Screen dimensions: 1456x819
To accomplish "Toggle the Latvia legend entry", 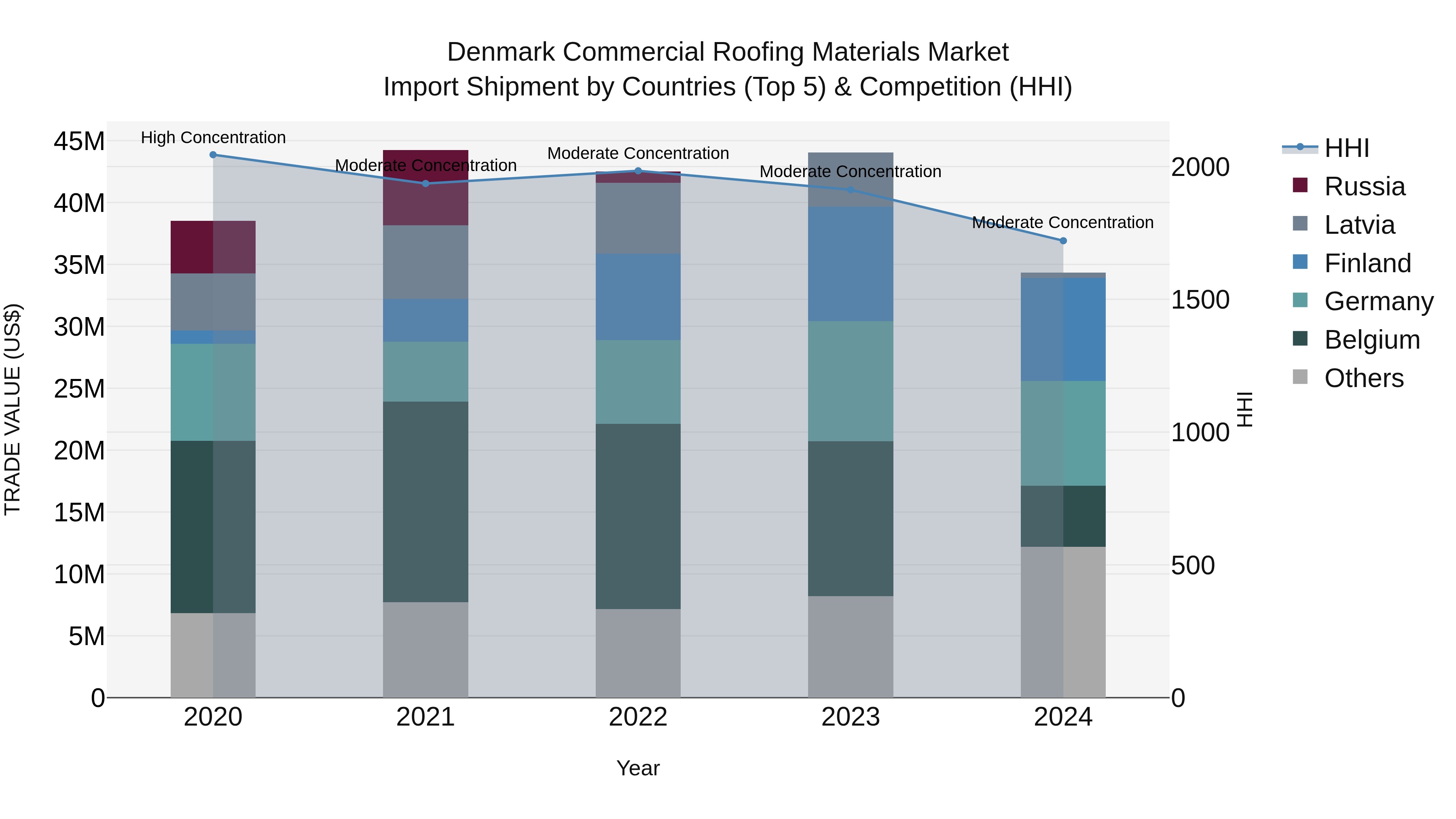I will (1344, 224).
